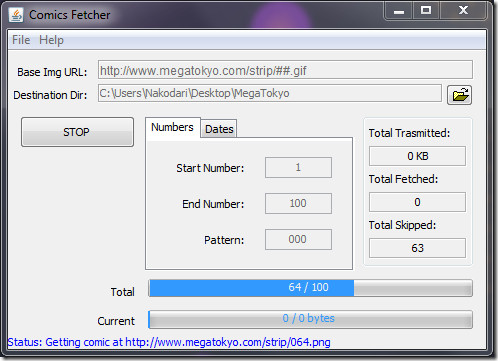Click the Destination Dir field
Image resolution: width=498 pixels, height=361 pixels.
pos(270,93)
